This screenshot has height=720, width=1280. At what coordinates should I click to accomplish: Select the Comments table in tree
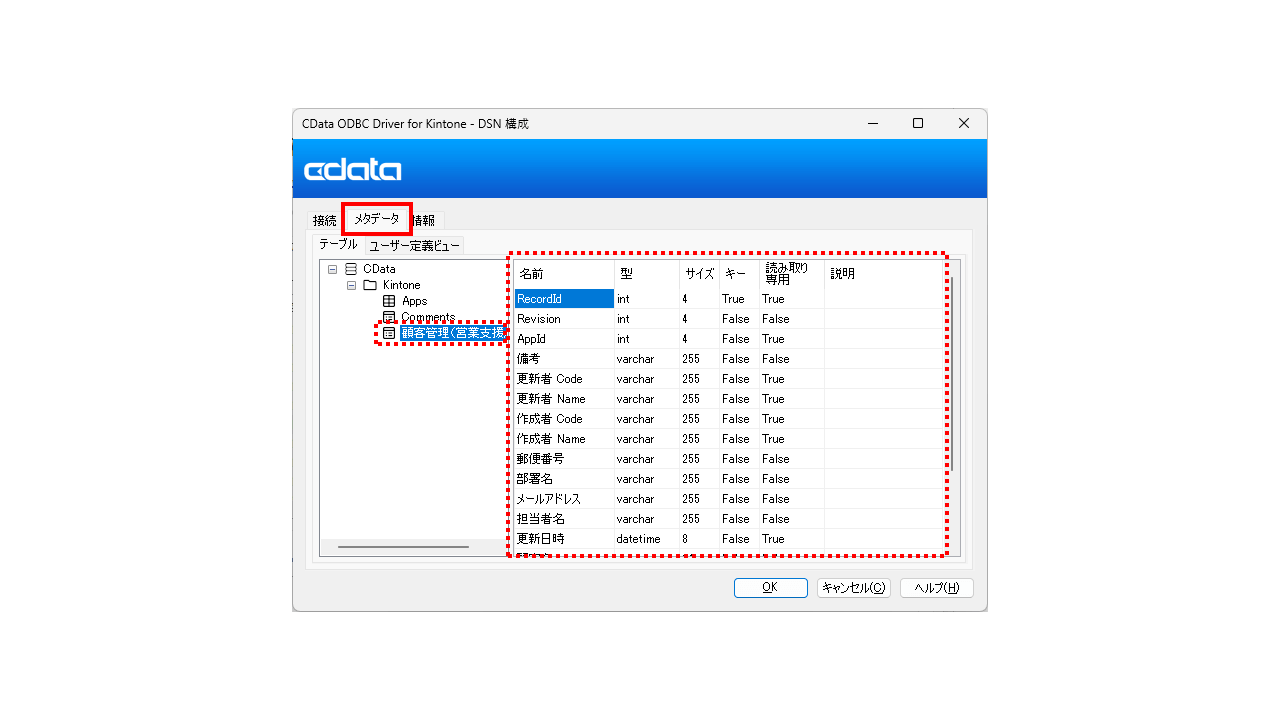(428, 317)
